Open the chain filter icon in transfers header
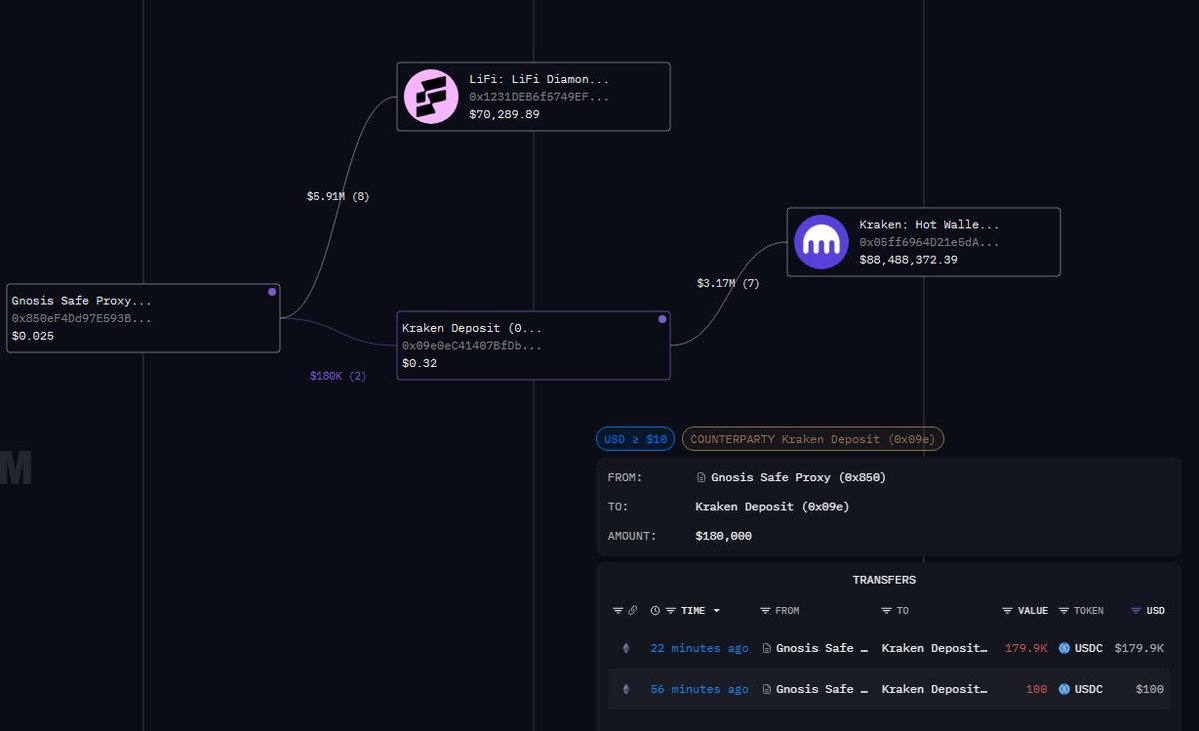1199x731 pixels. click(x=618, y=610)
